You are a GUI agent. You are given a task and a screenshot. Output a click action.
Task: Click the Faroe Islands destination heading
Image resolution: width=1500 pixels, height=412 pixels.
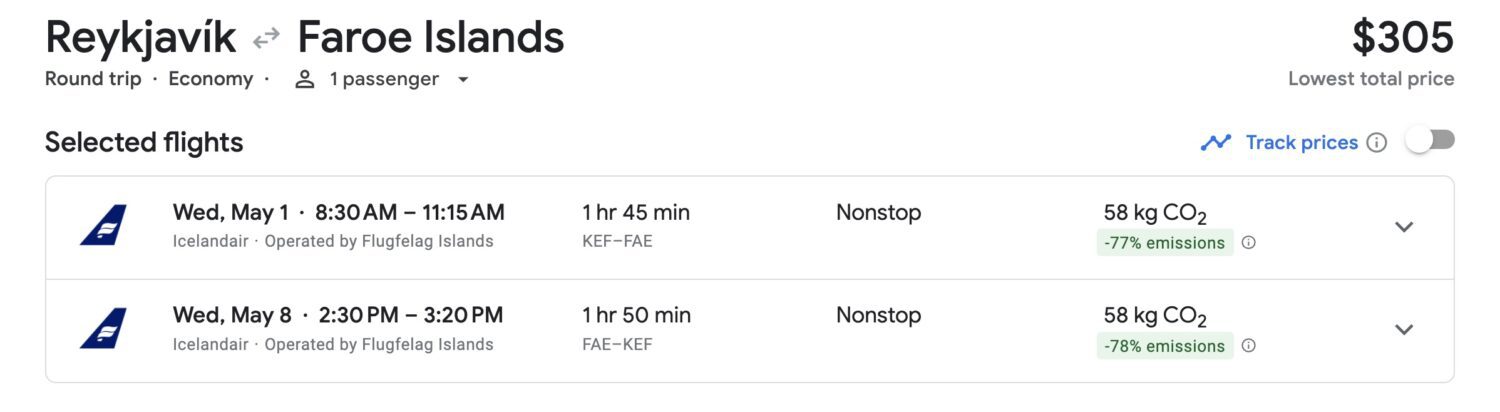pyautogui.click(x=431, y=38)
